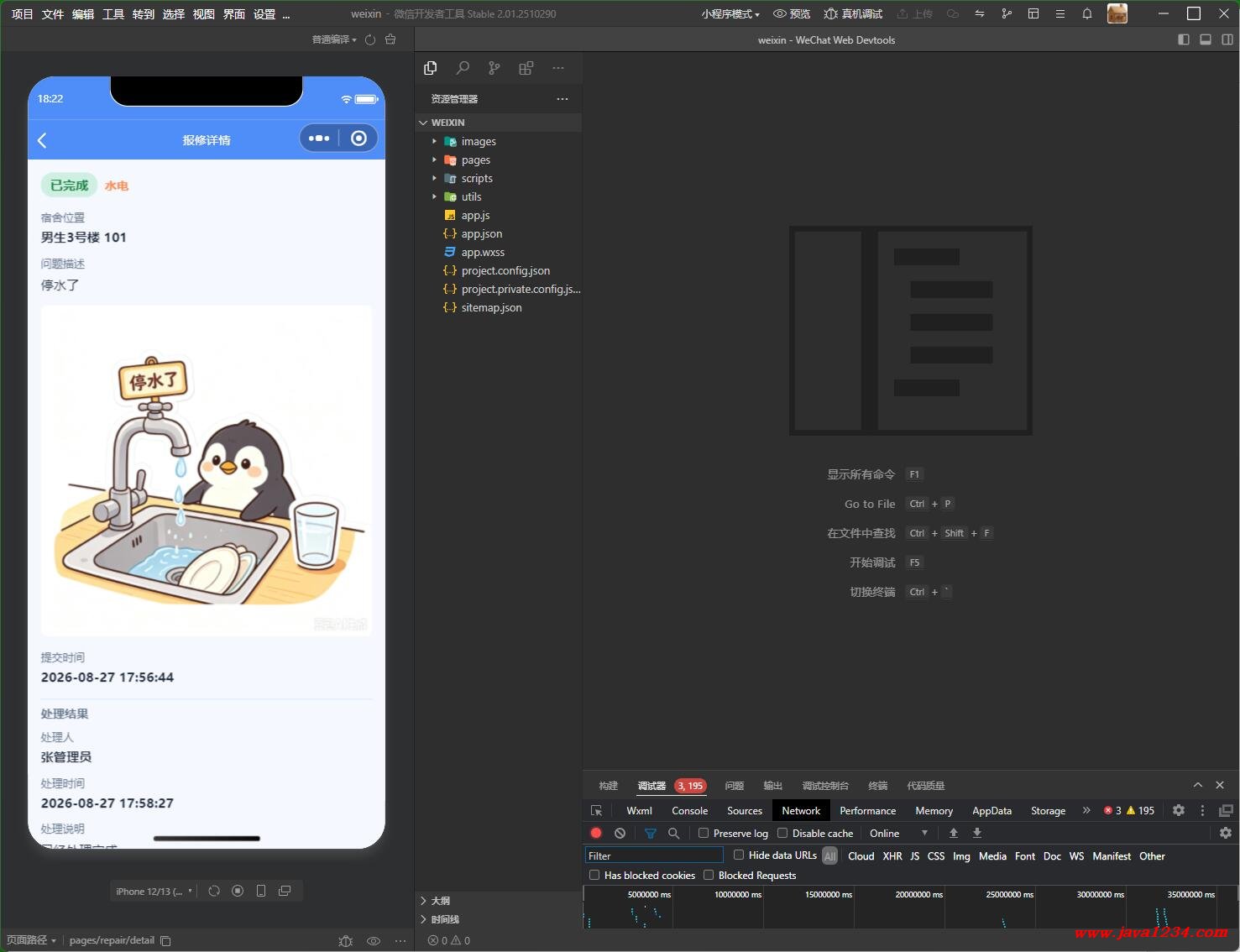Screen dimensions: 1240x952
Task: Click the bug icon in the bottom status bar
Action: (x=345, y=940)
